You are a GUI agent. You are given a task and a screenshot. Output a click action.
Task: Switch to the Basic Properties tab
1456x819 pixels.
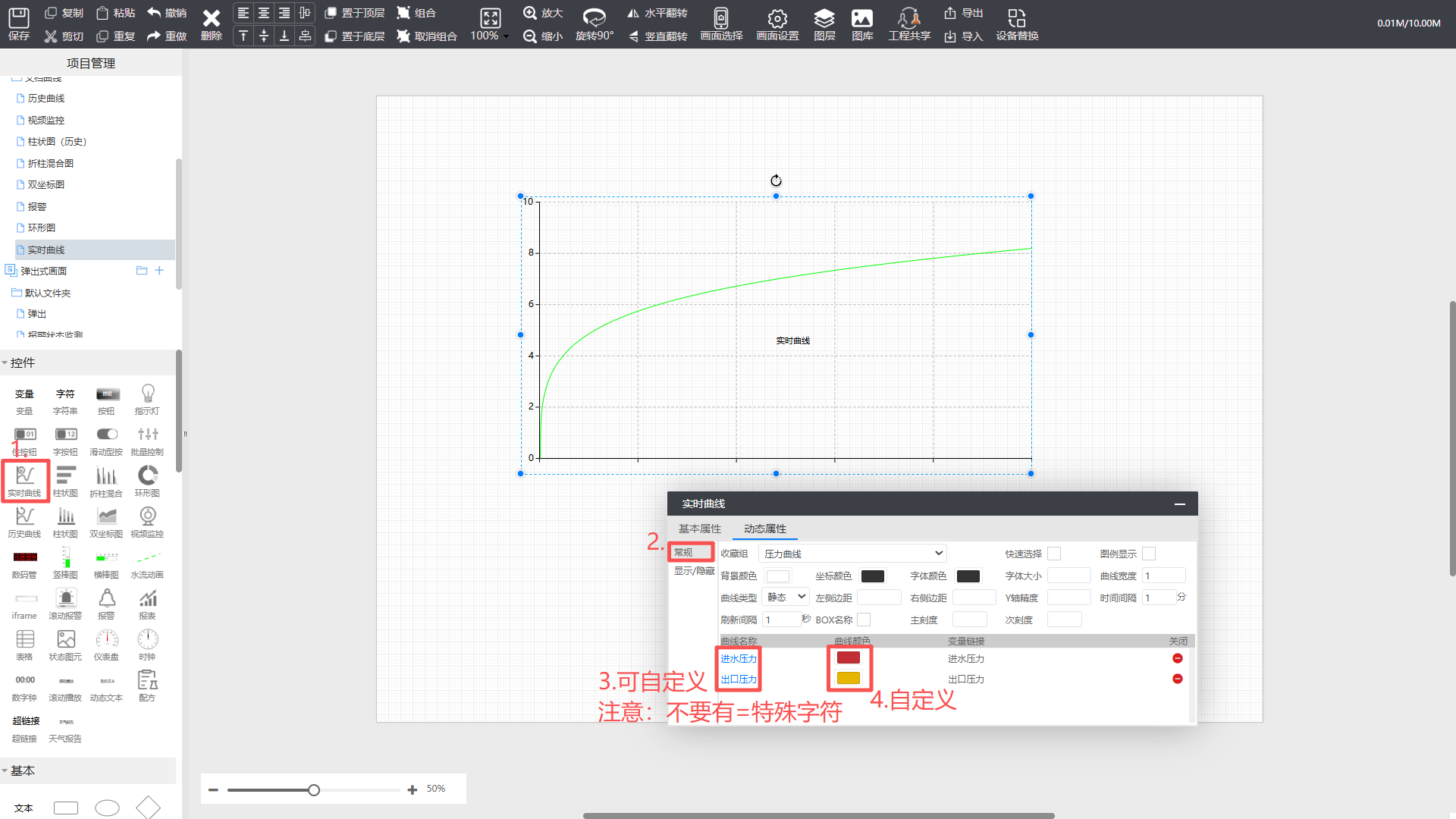pos(699,529)
